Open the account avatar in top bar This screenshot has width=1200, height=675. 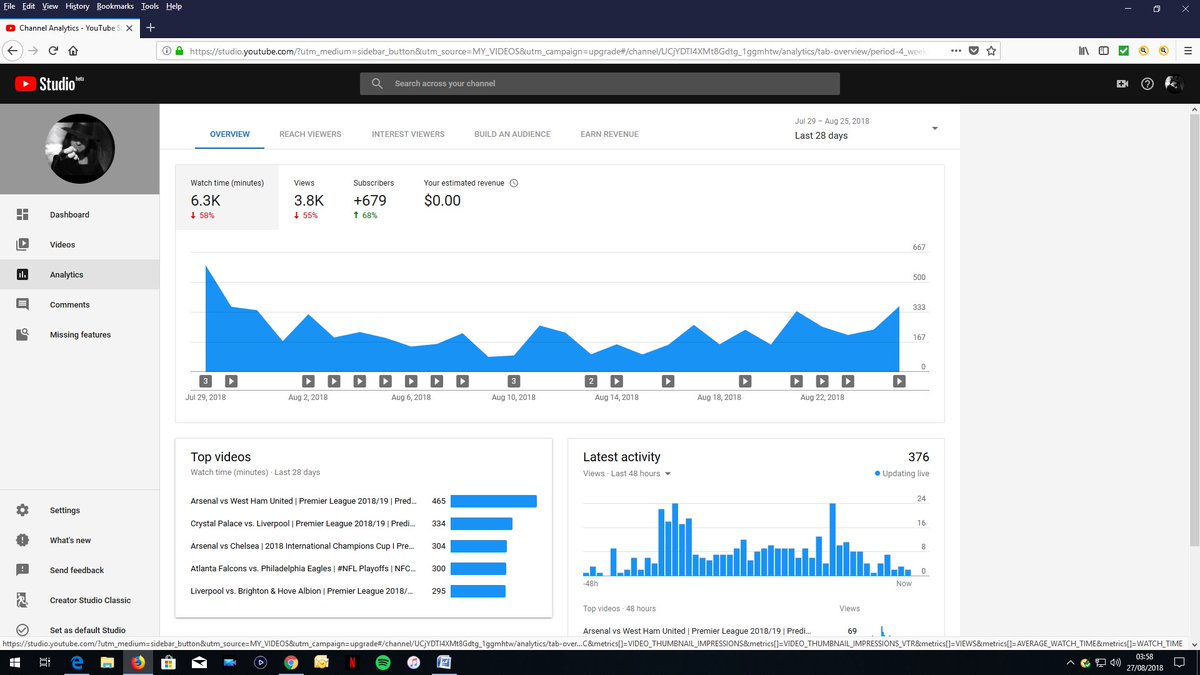(x=1174, y=84)
